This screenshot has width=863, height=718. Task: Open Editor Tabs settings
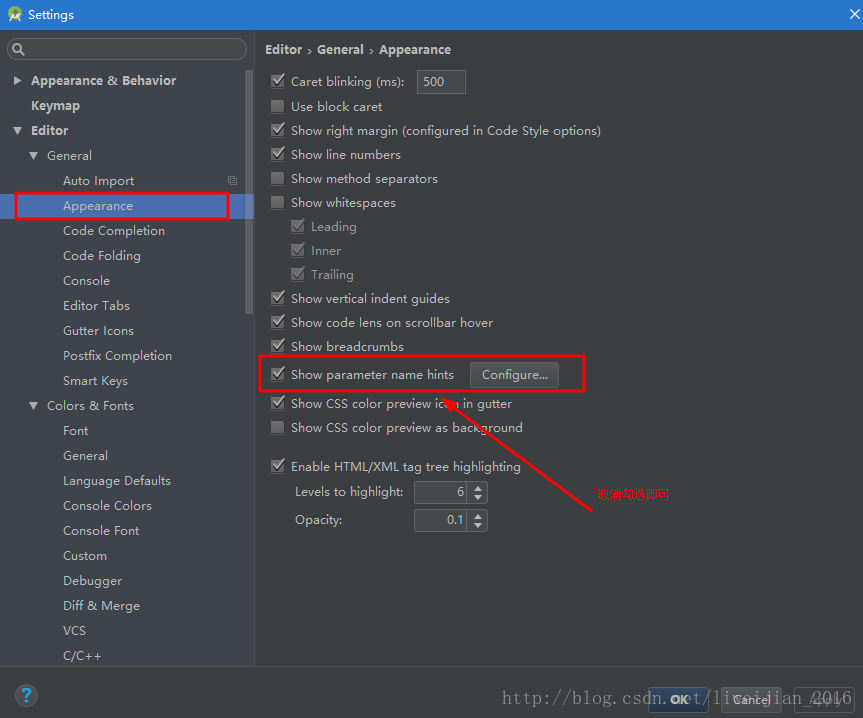pos(96,305)
